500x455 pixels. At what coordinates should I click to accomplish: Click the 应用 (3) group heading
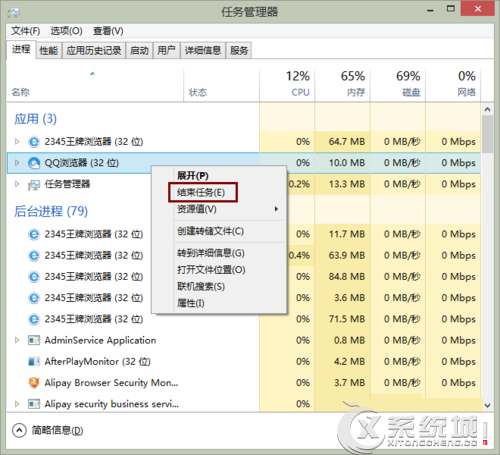(35, 119)
